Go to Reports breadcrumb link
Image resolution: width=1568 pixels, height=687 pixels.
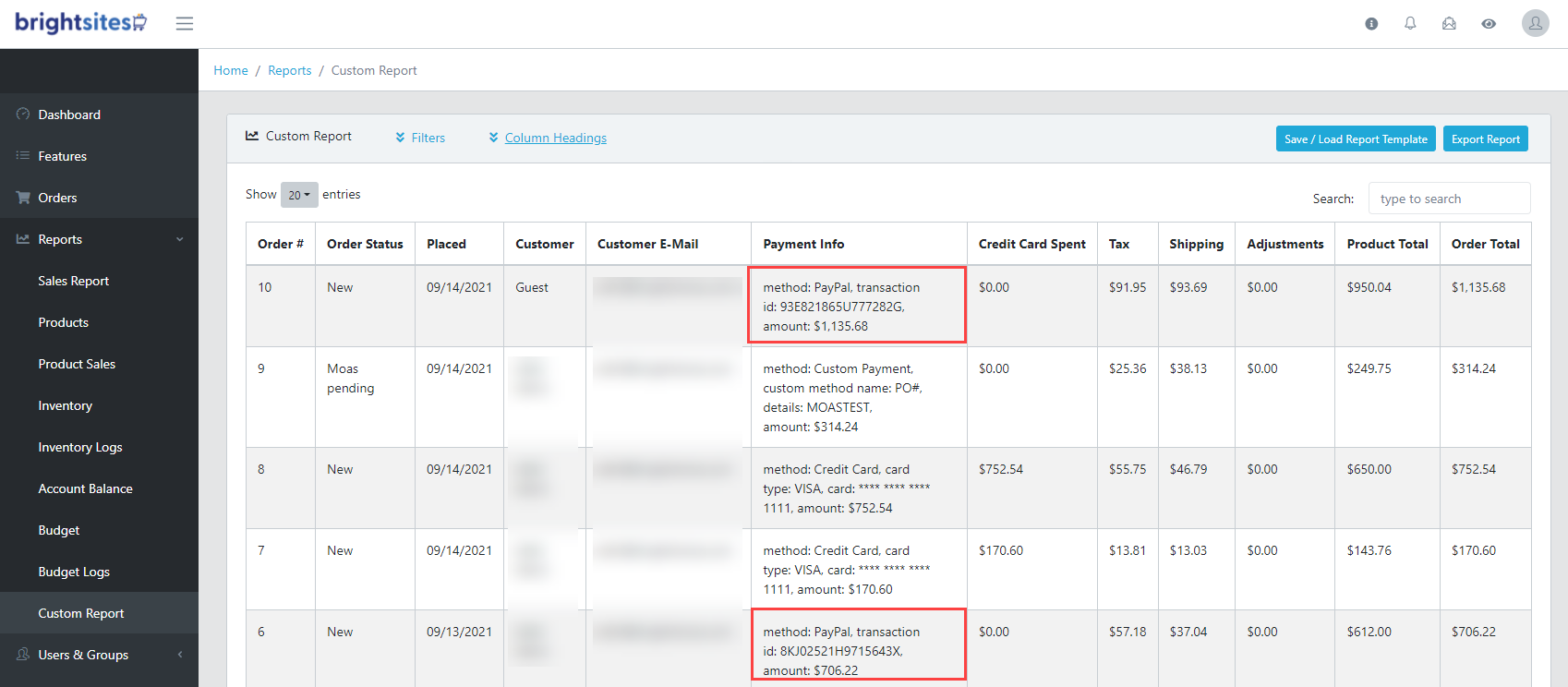pyautogui.click(x=290, y=70)
